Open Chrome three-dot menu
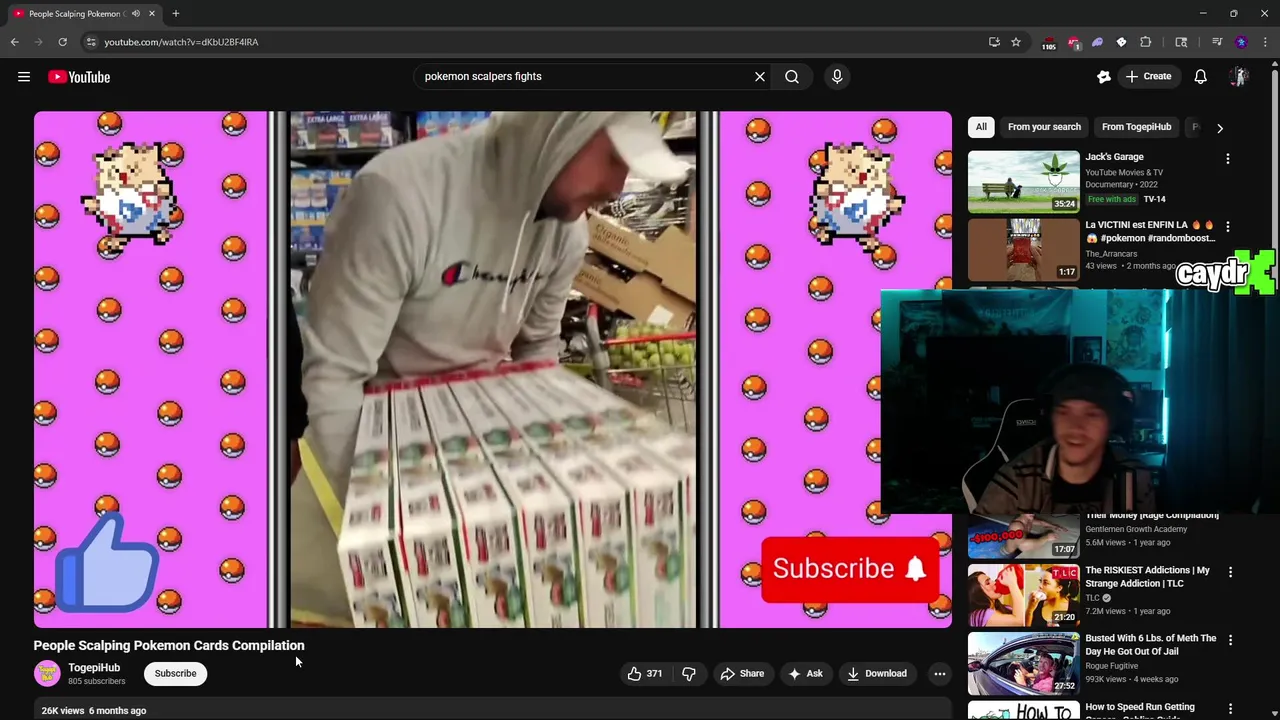This screenshot has width=1280, height=720. (x=1265, y=42)
